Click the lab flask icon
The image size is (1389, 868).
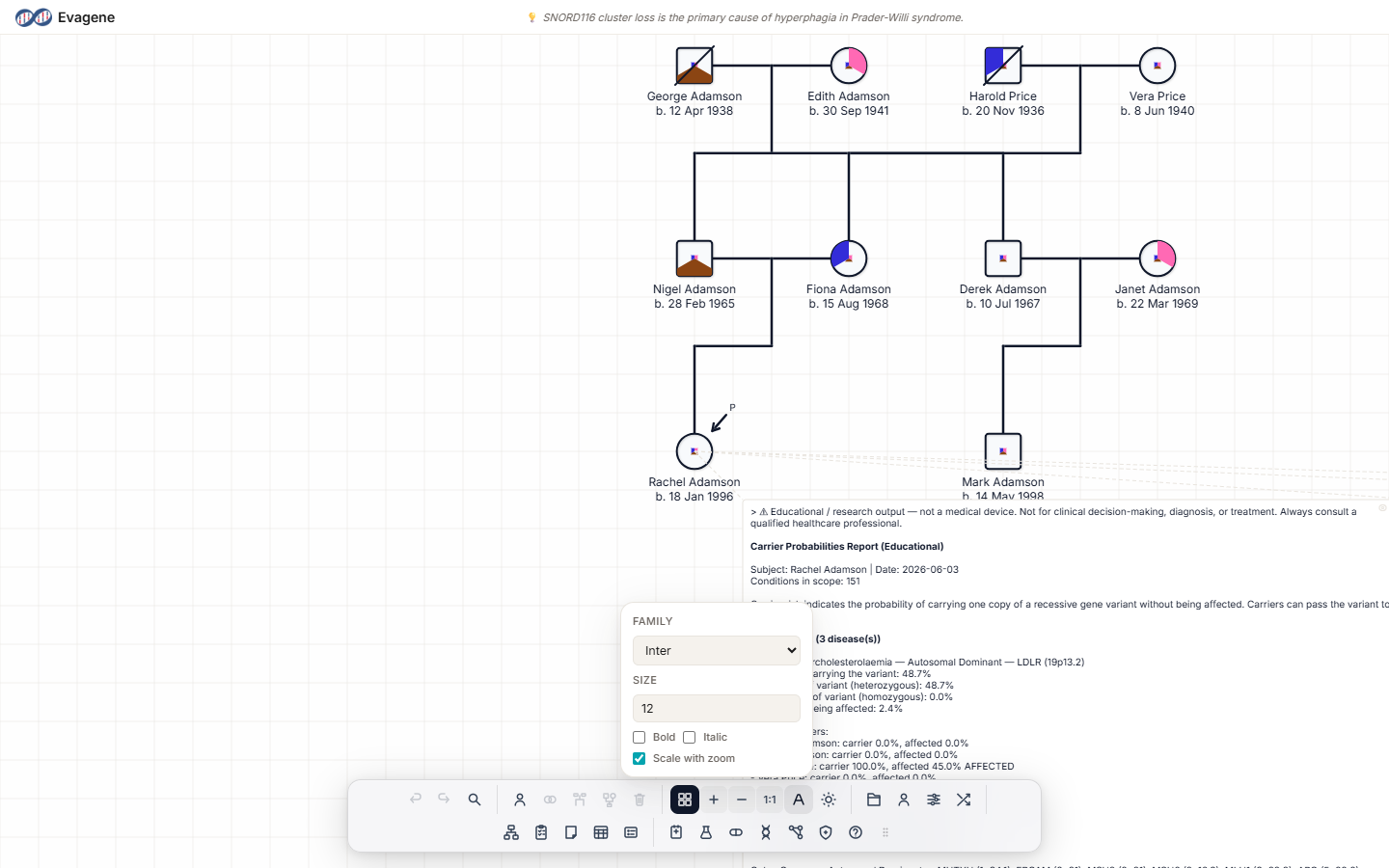pos(706,832)
